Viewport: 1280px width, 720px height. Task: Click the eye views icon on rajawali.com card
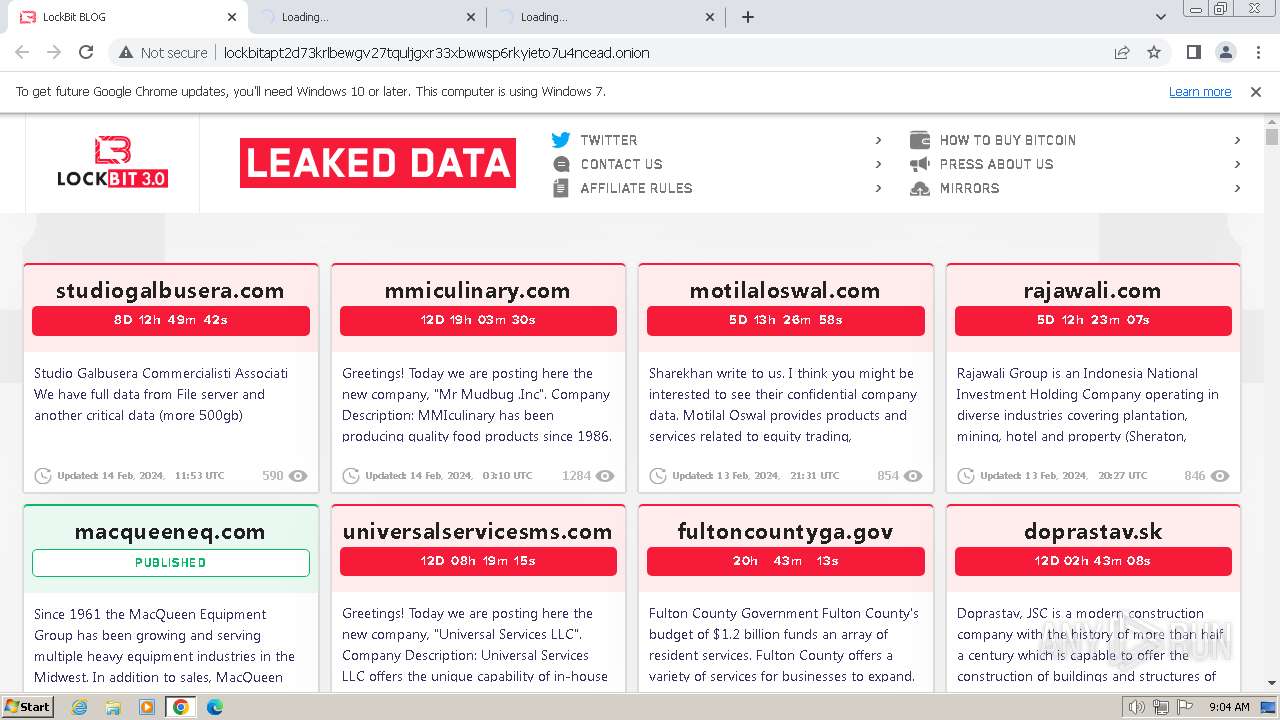[x=1220, y=476]
